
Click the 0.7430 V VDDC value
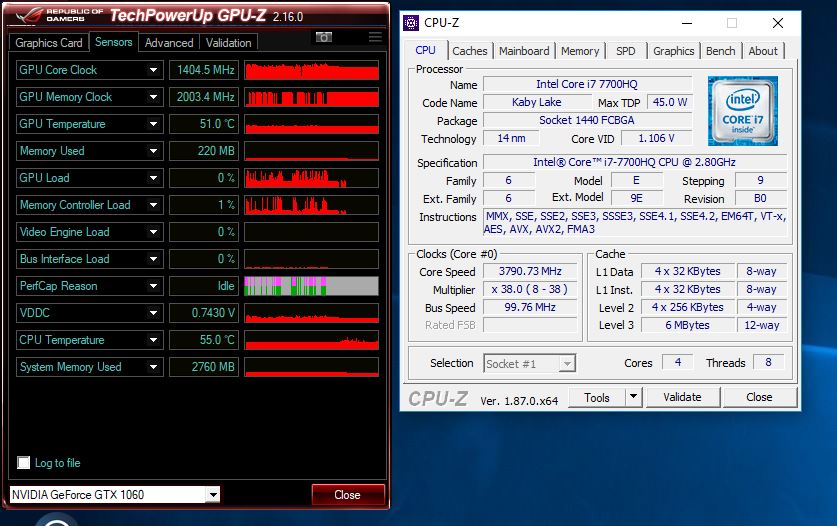(x=204, y=313)
